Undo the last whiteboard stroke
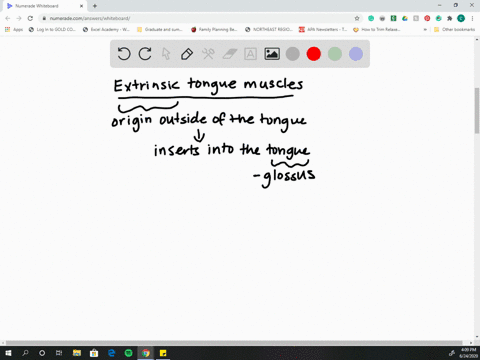The image size is (480, 360). point(124,54)
